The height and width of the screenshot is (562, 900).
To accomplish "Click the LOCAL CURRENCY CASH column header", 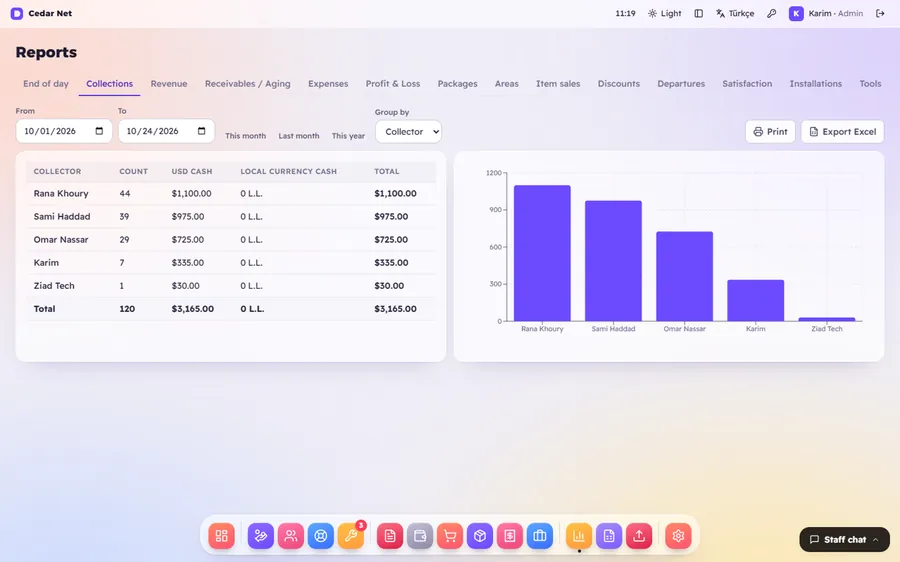I will point(288,171).
